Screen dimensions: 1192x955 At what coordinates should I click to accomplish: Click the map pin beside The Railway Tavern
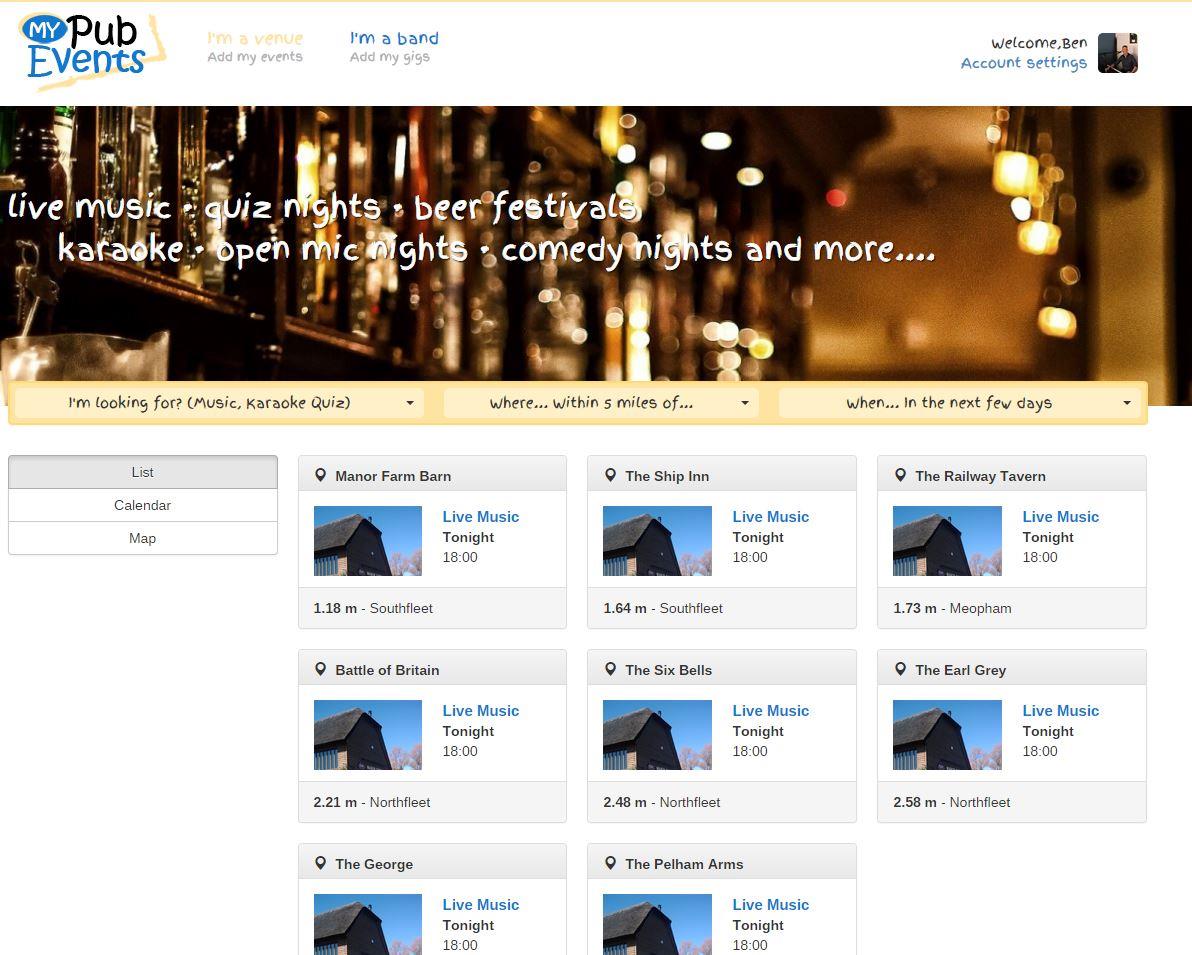(x=900, y=475)
